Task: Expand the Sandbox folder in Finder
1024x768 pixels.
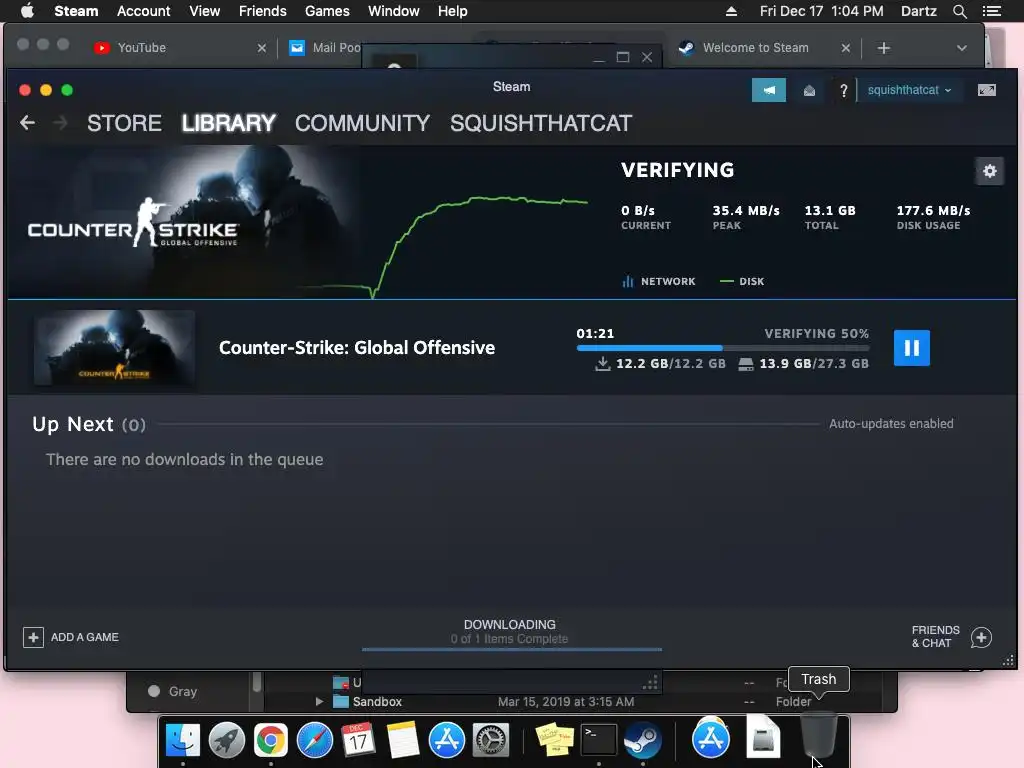Action: tap(319, 701)
